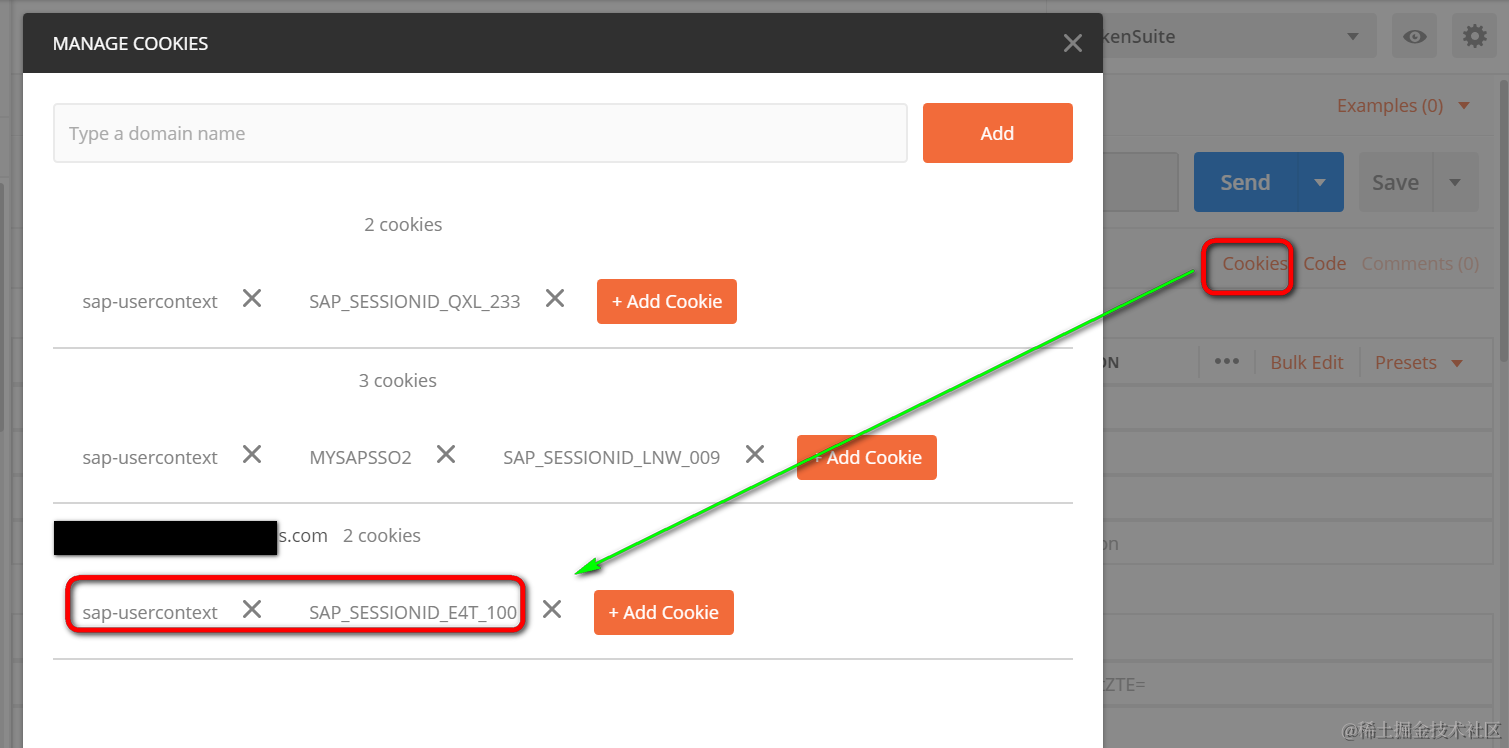Delete sap-usercontext cookie in first 2 cookies group

(252, 299)
